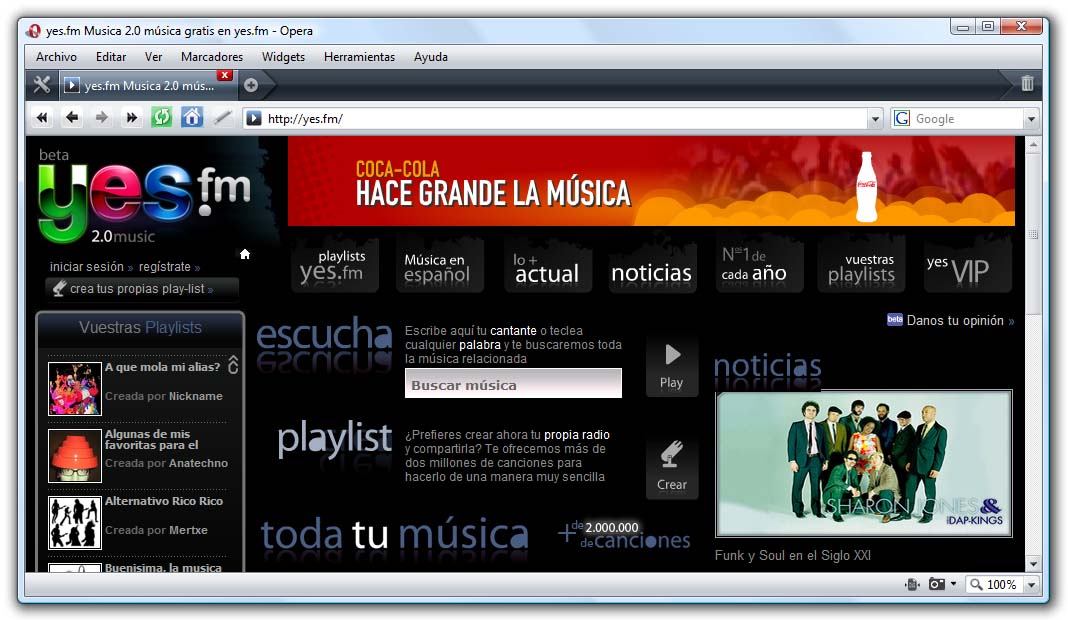Click the Google search engine icon
1068x620 pixels.
902,119
